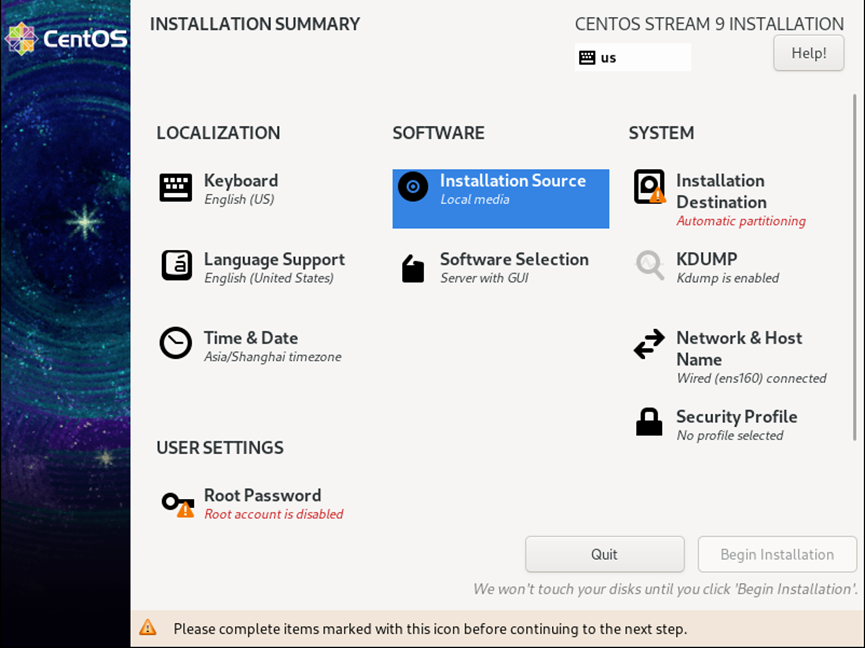Click the Begin Installation button
865x648 pixels.
click(x=777, y=554)
